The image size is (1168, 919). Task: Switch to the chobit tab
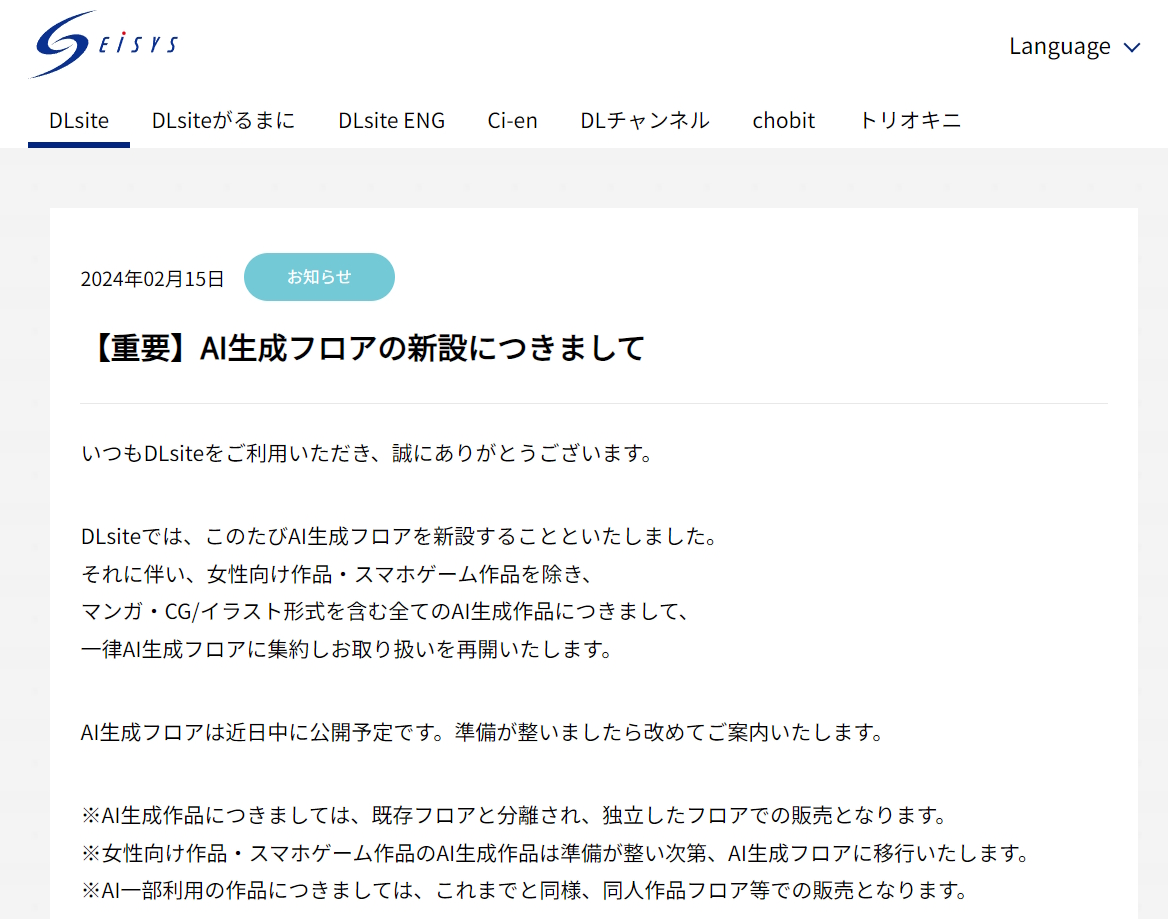coord(784,119)
